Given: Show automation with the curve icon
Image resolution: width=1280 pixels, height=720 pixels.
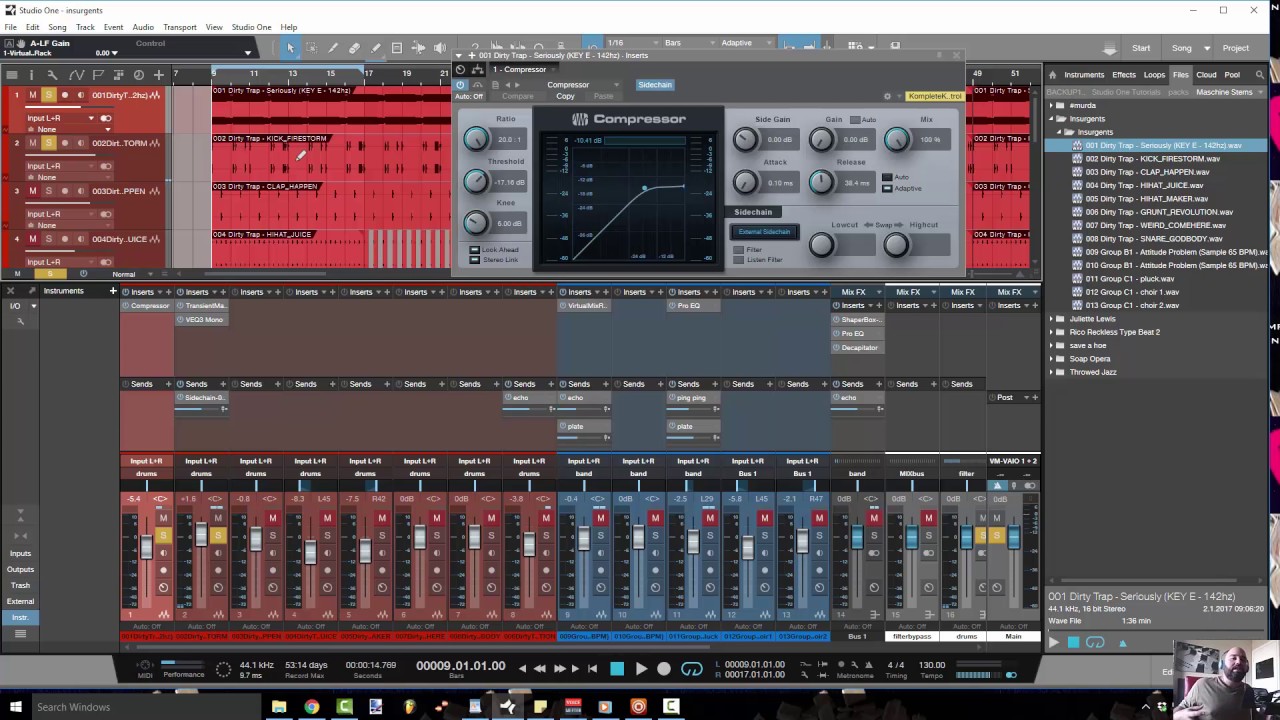Looking at the screenshot, I should tap(76, 74).
